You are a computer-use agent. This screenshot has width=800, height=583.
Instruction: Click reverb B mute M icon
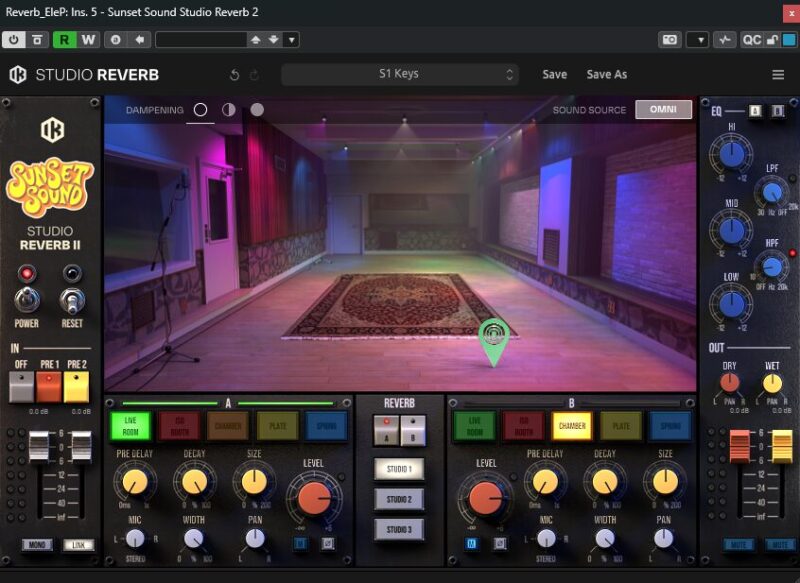click(x=471, y=544)
